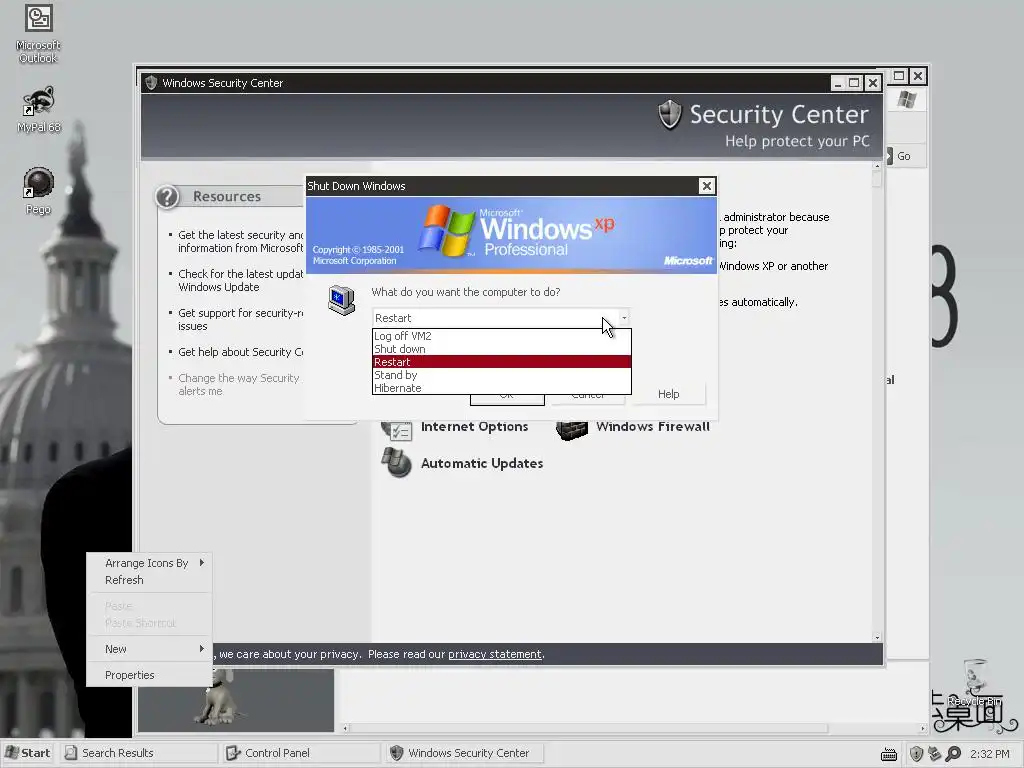Switch to Windows Security Center taskbar button
The height and width of the screenshot is (768, 1024).
(x=464, y=753)
